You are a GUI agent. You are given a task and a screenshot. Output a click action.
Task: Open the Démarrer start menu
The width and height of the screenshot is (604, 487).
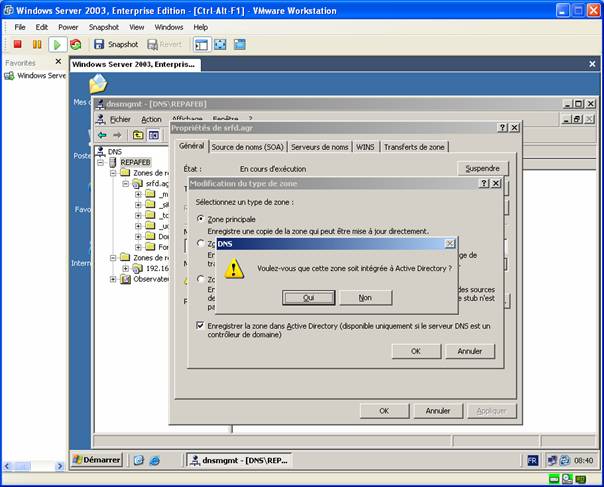(97, 460)
